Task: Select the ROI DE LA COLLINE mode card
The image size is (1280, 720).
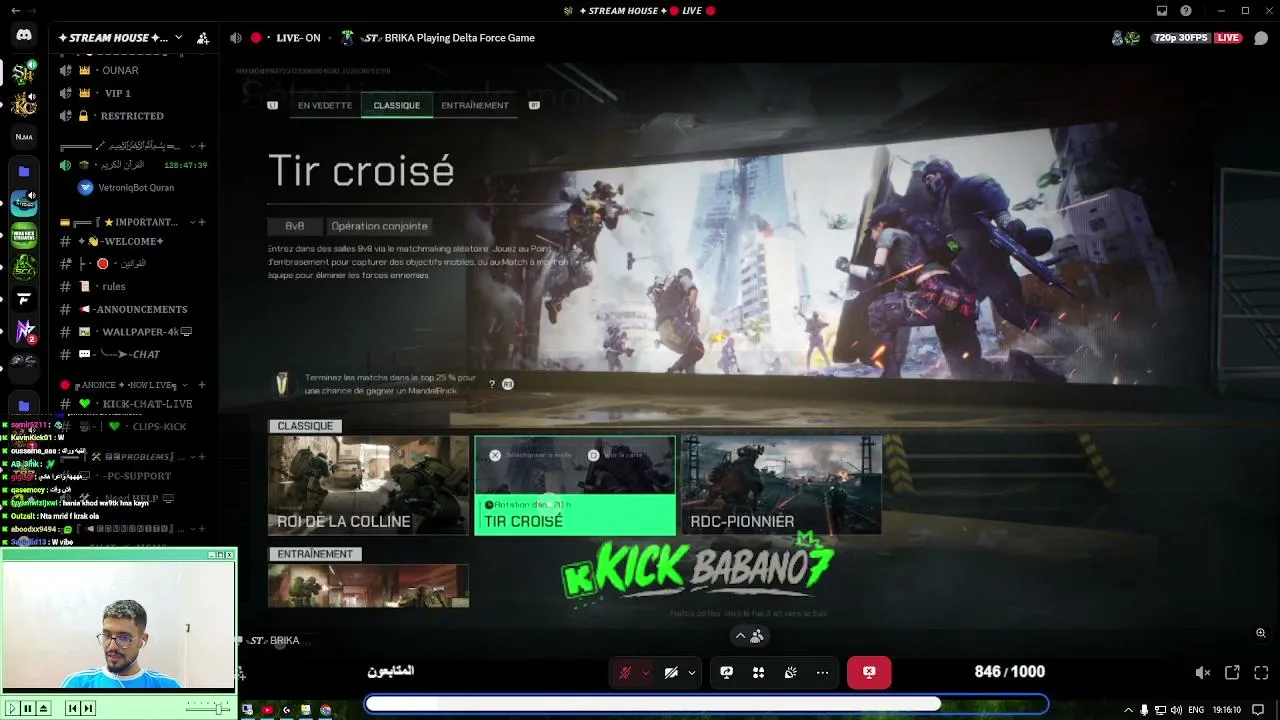Action: [368, 485]
